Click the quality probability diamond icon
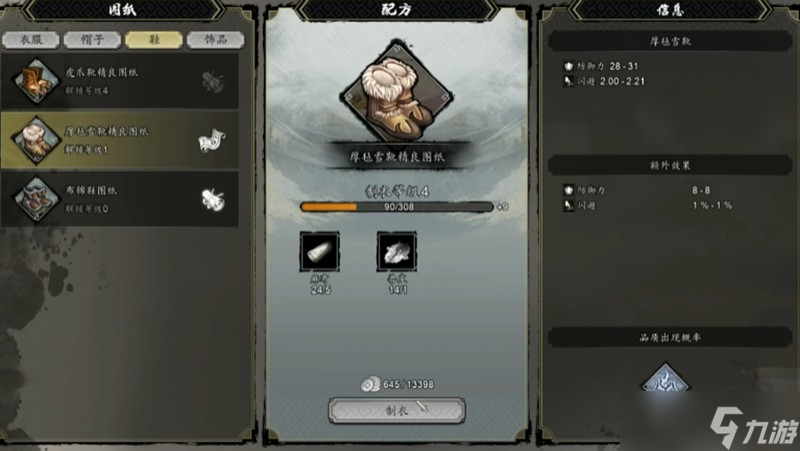The width and height of the screenshot is (800, 451). click(x=665, y=378)
